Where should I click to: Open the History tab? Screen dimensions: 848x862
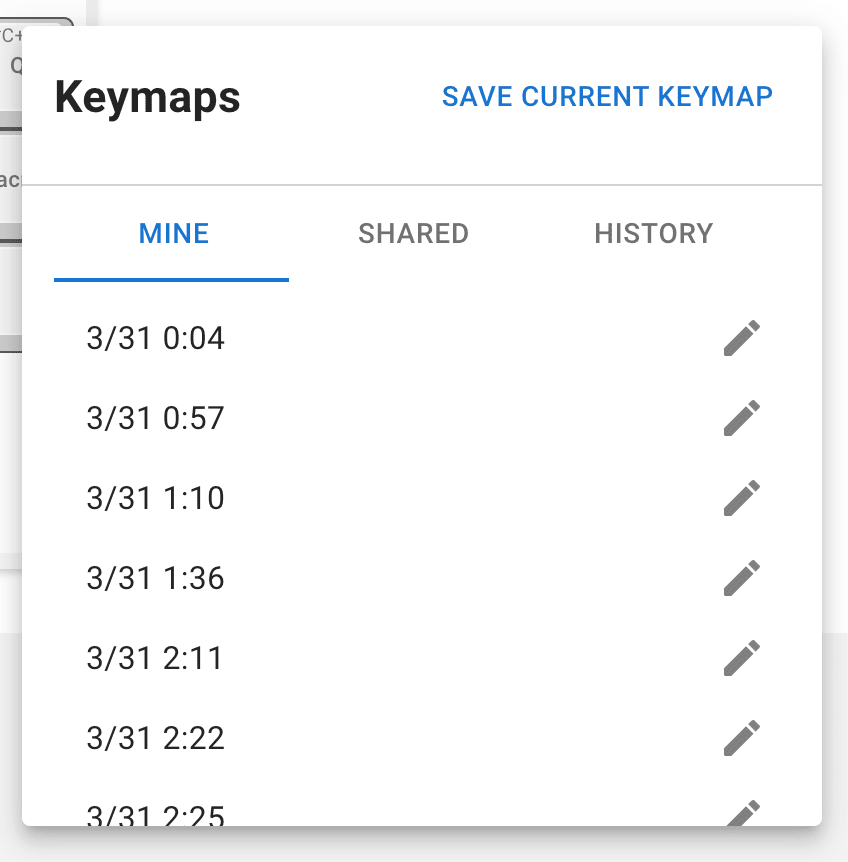[x=653, y=234]
